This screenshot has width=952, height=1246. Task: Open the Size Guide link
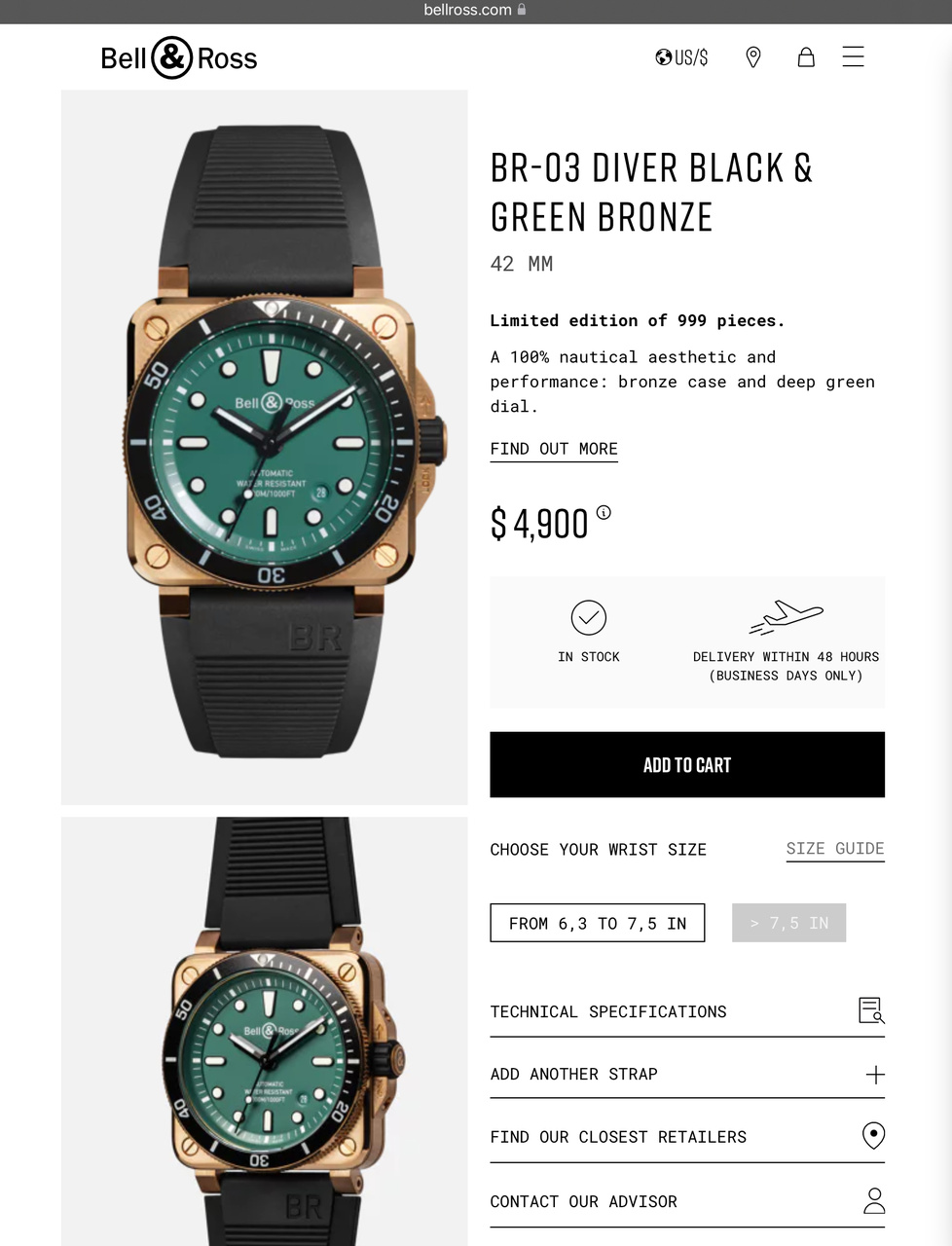click(835, 849)
